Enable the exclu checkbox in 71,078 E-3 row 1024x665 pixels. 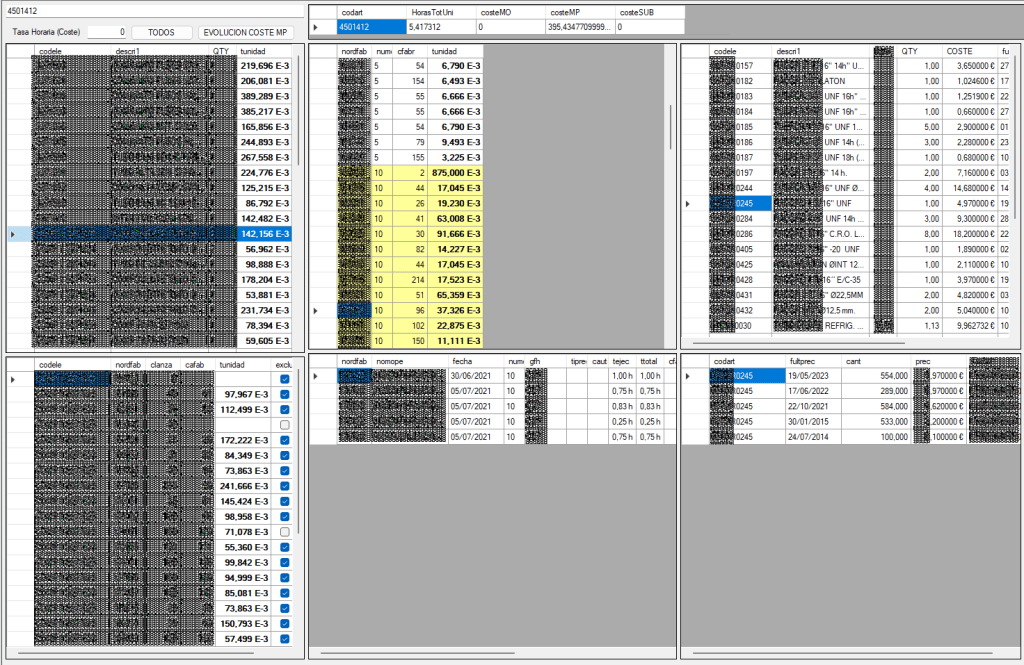click(286, 532)
